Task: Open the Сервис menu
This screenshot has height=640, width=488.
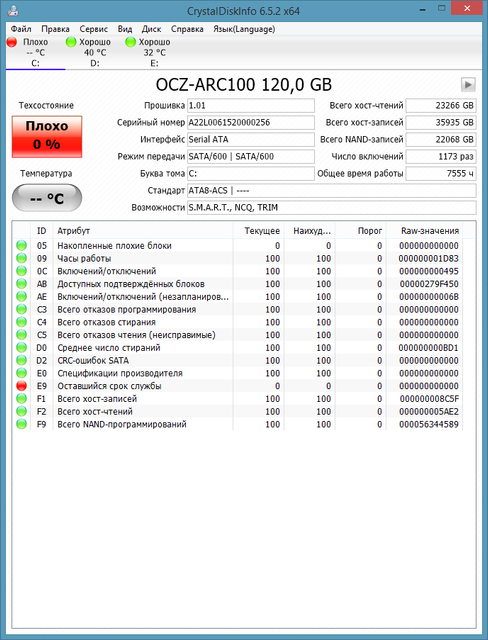Action: point(93,29)
